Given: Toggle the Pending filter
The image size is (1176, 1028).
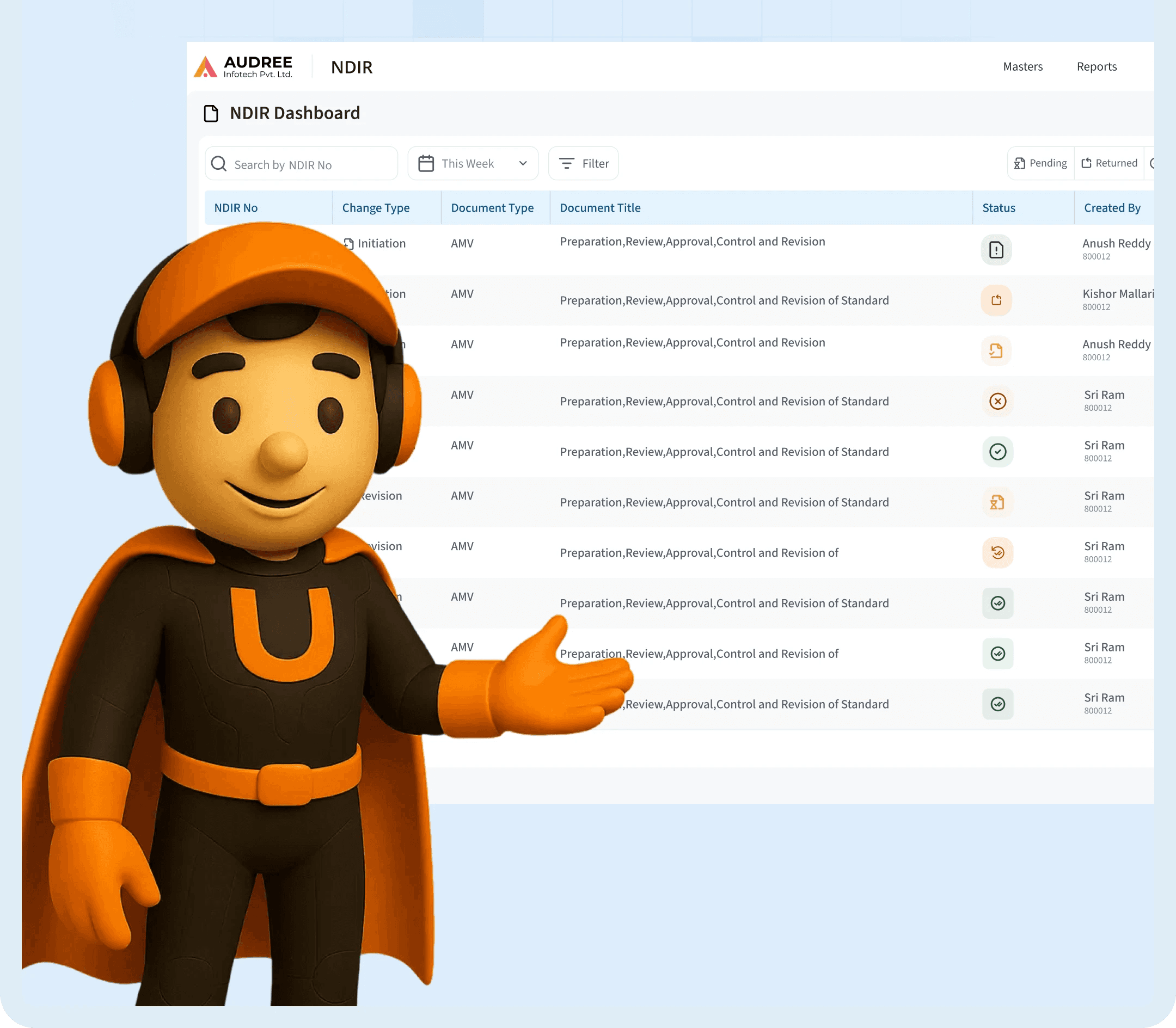Looking at the screenshot, I should click(x=1040, y=163).
